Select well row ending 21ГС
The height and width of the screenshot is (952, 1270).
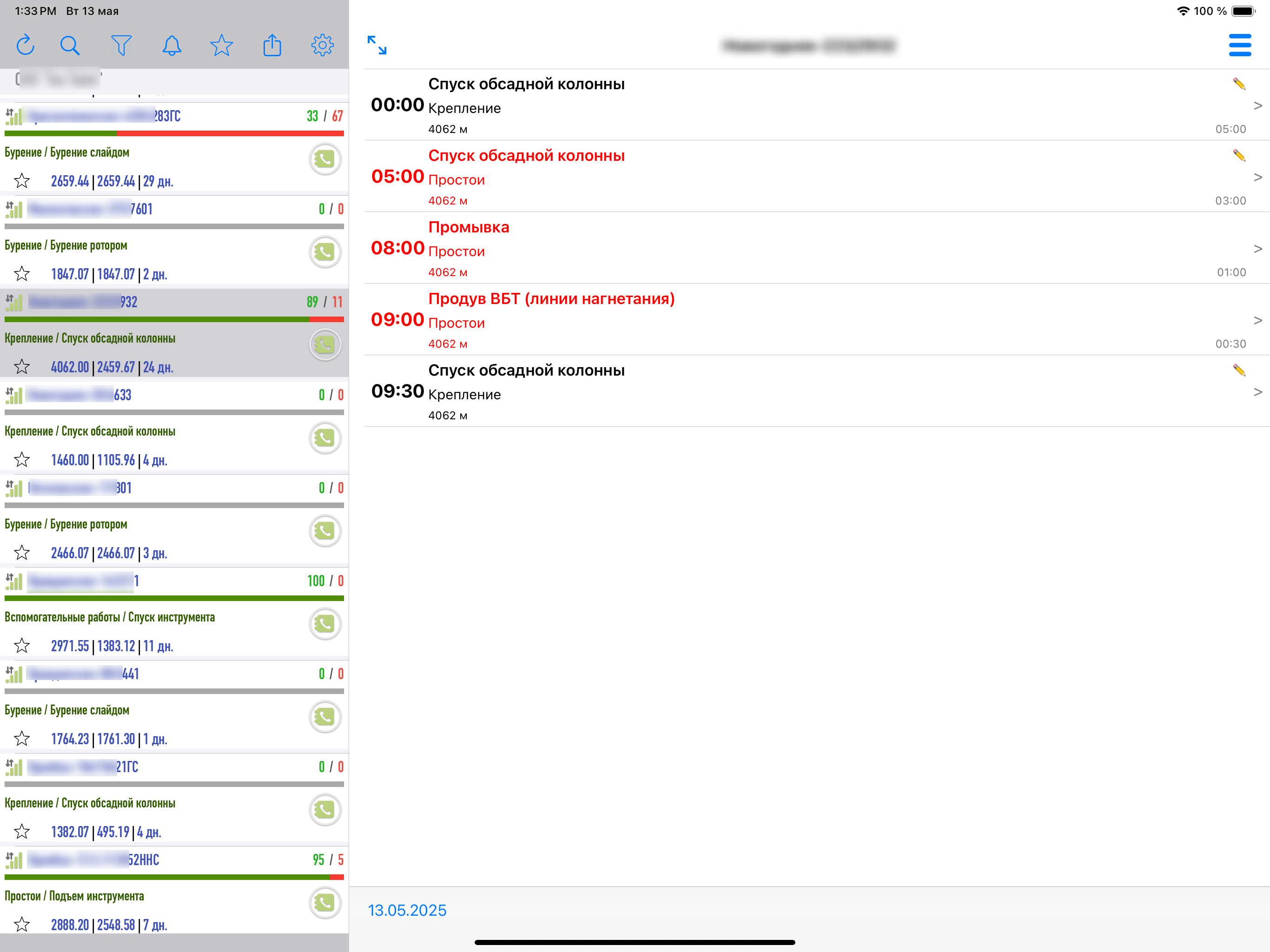174,798
